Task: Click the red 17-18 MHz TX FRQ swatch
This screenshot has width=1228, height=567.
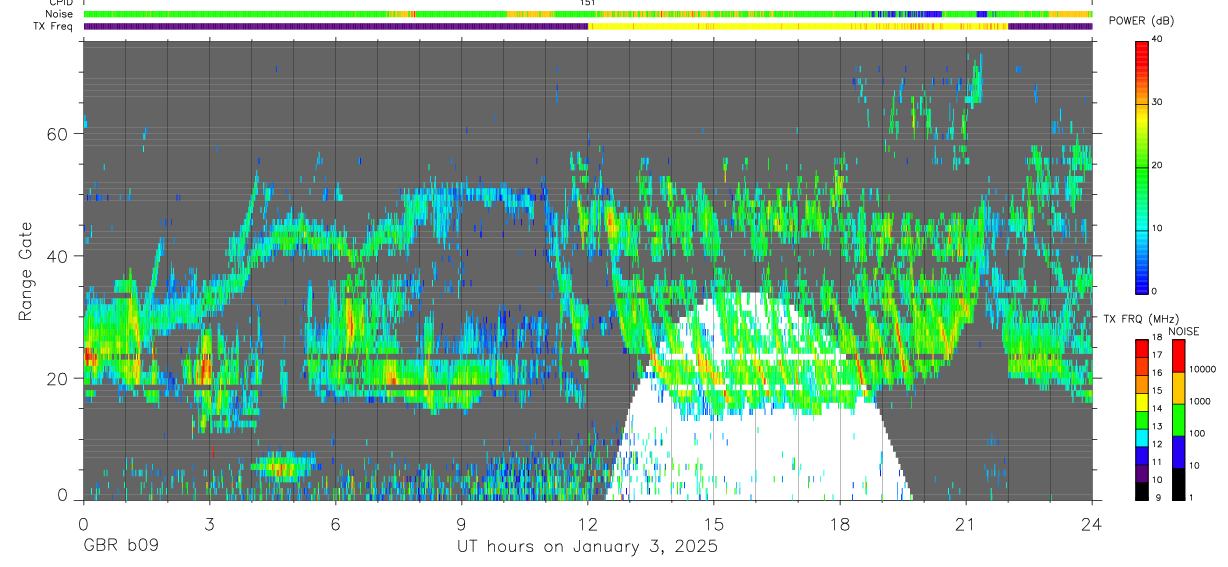Action: [x=1141, y=347]
